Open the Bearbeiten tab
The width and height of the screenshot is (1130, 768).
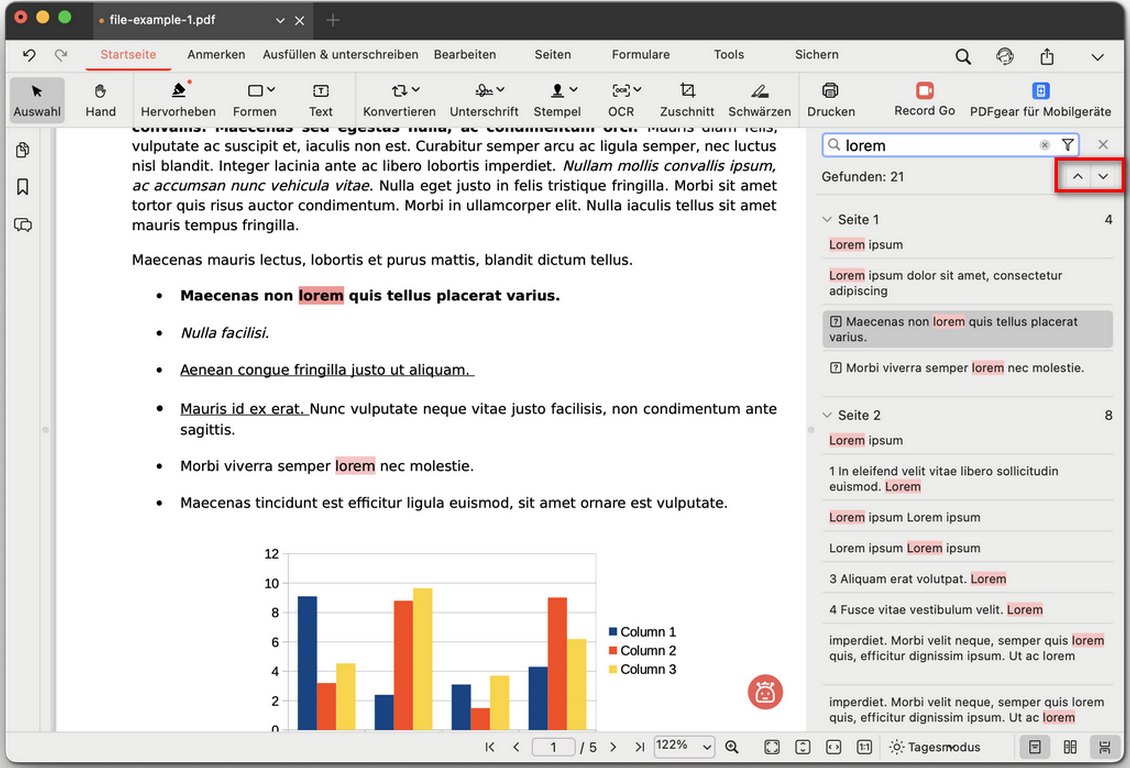pos(463,55)
